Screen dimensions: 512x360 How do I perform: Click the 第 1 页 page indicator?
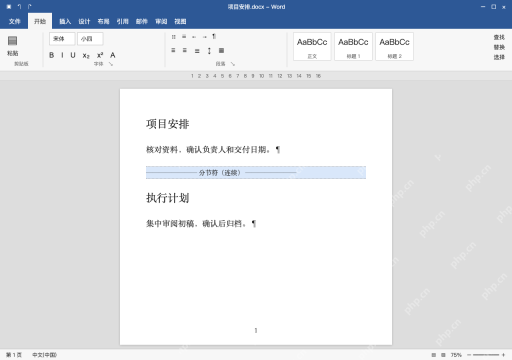(14, 355)
